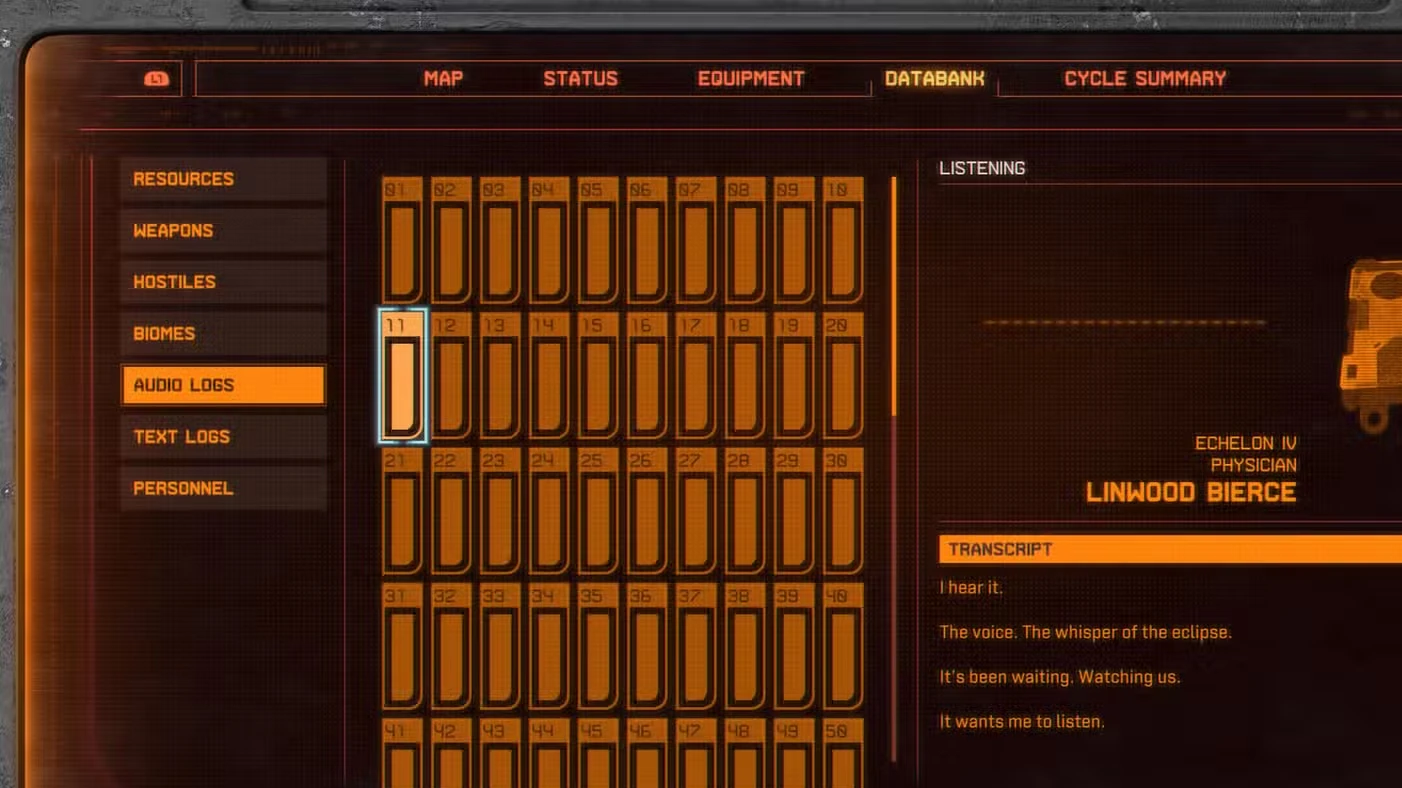Click the dashed audio playback progress line

(x=1125, y=323)
